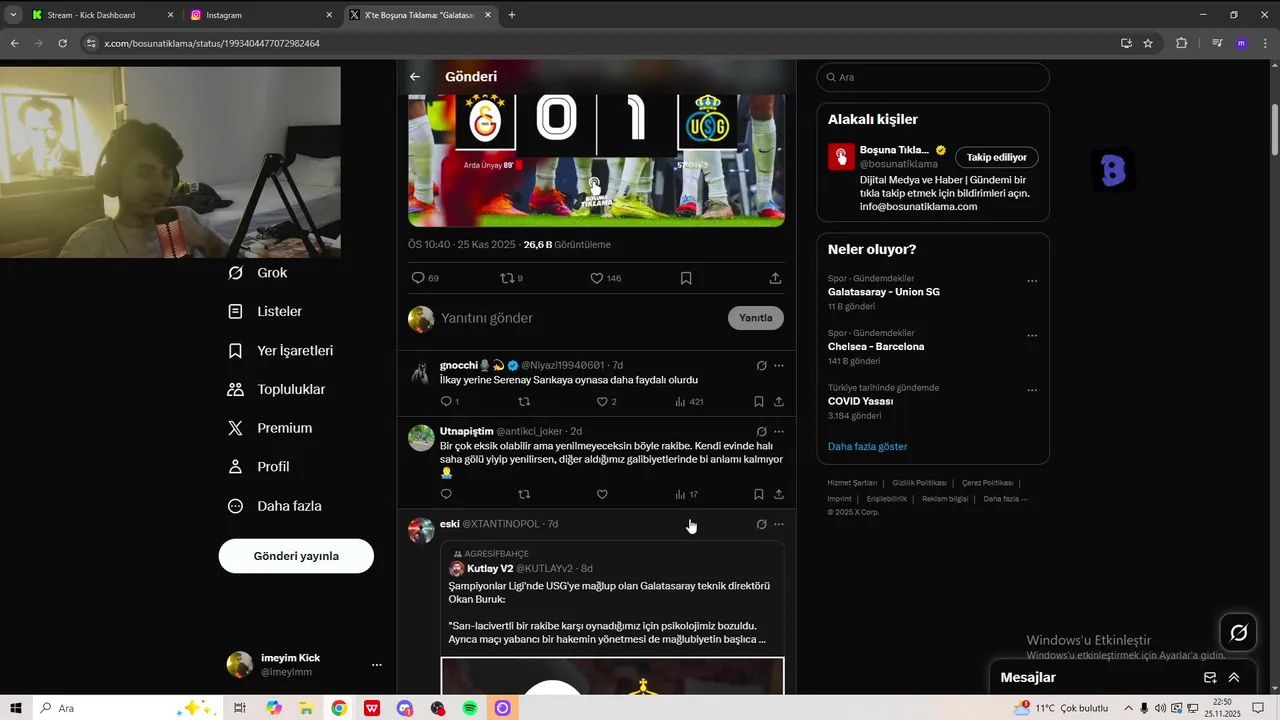1280x720 pixels.
Task: Like Utnapiştim's comment
Action: click(602, 494)
